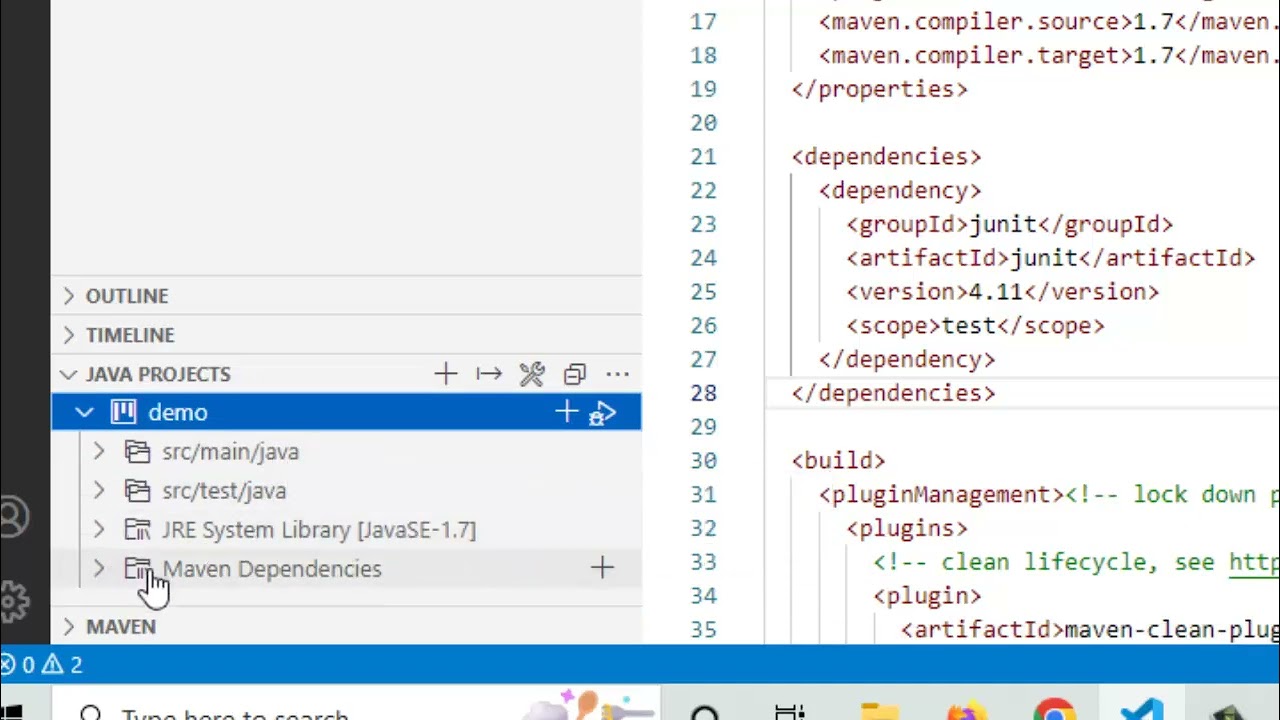This screenshot has width=1280, height=720.
Task: Click the <pluginManagement> tag on line 31
Action: (x=942, y=495)
